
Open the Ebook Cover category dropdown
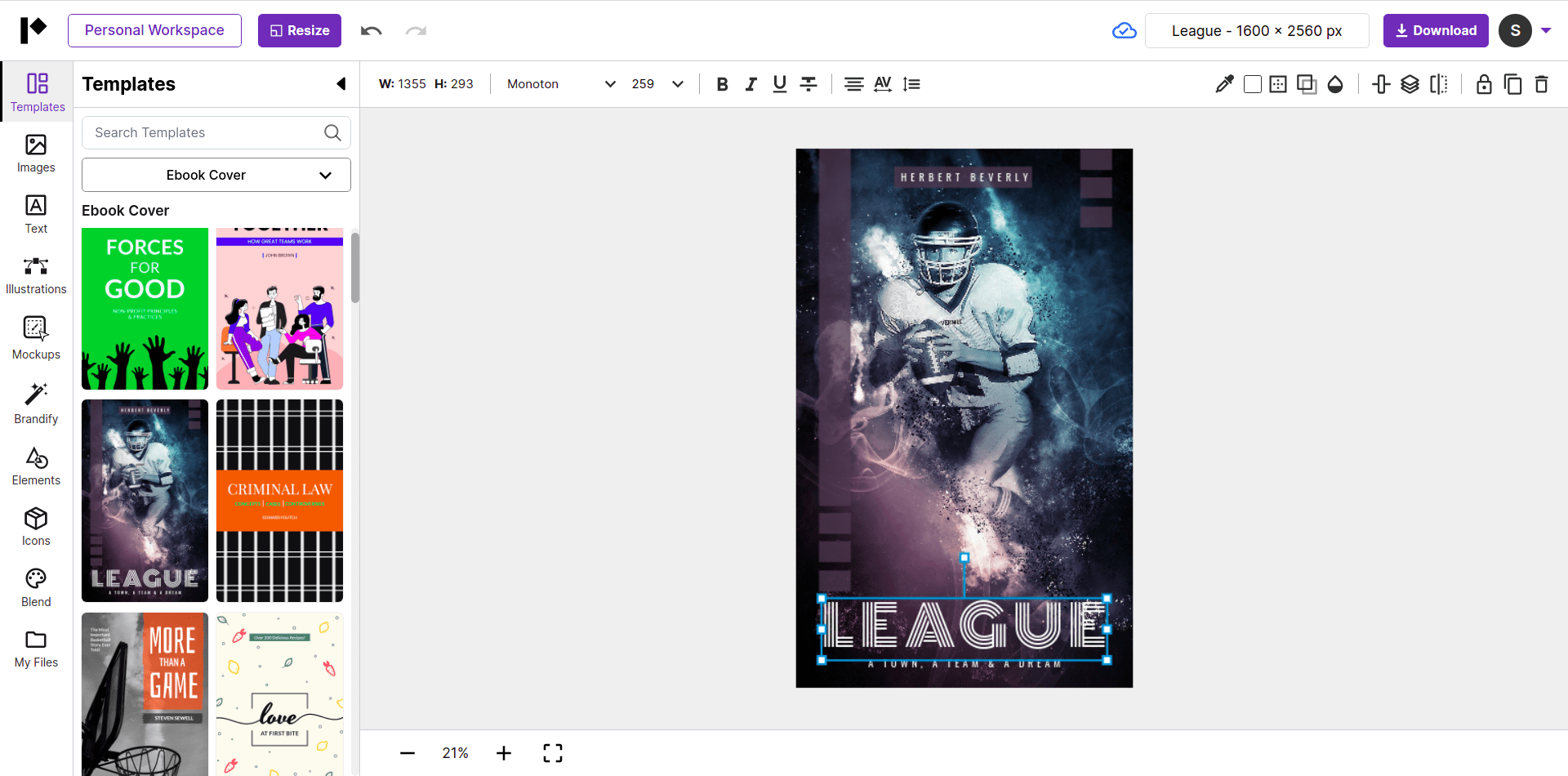pyautogui.click(x=216, y=174)
